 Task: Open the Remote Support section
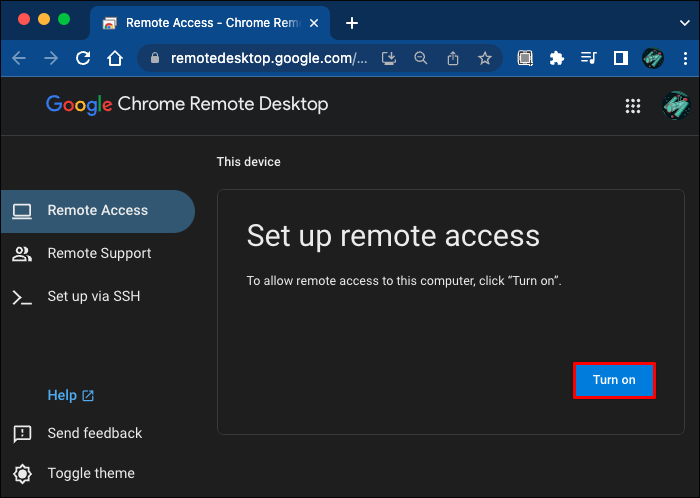(x=99, y=253)
